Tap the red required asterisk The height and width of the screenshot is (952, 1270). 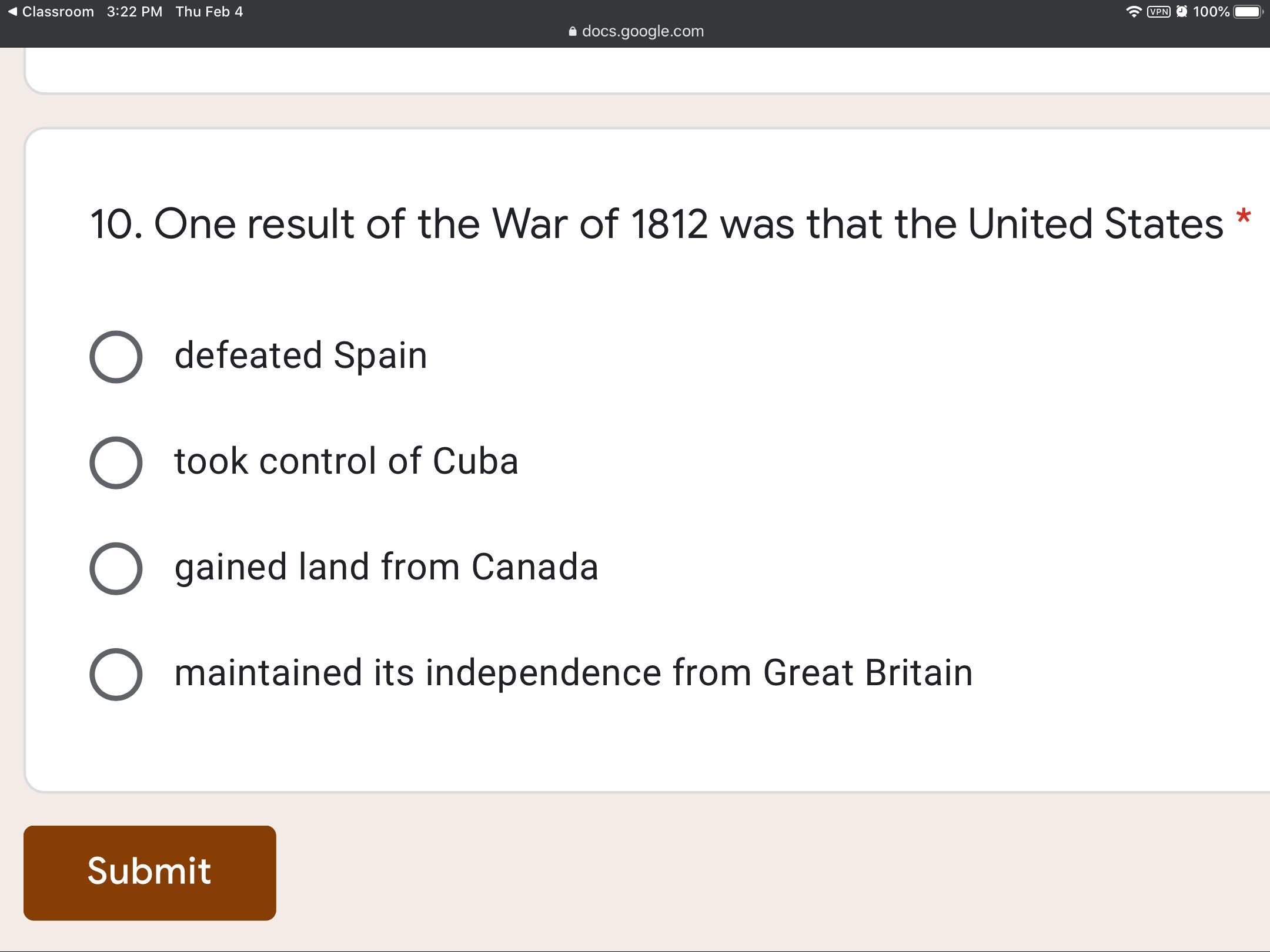point(1243,217)
